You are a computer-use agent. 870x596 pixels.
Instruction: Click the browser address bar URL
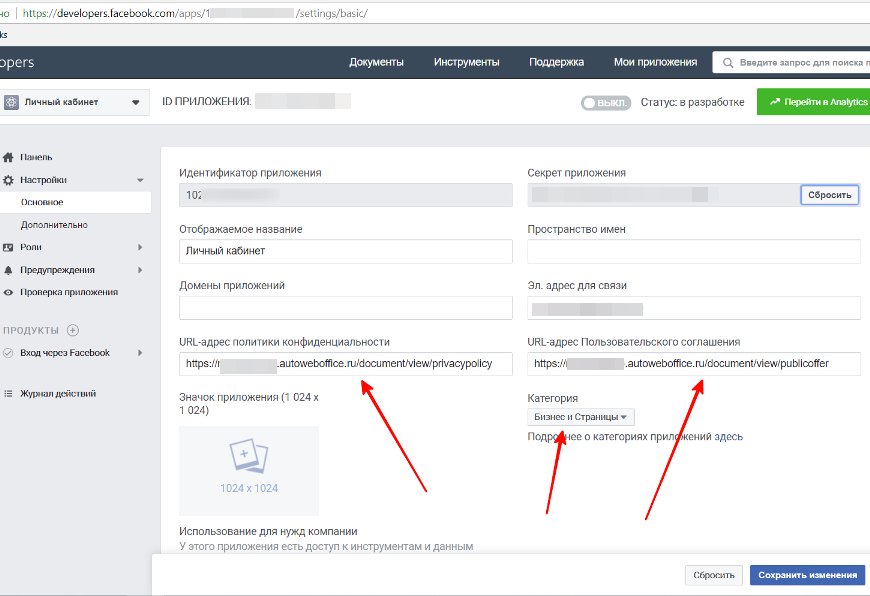(x=195, y=13)
